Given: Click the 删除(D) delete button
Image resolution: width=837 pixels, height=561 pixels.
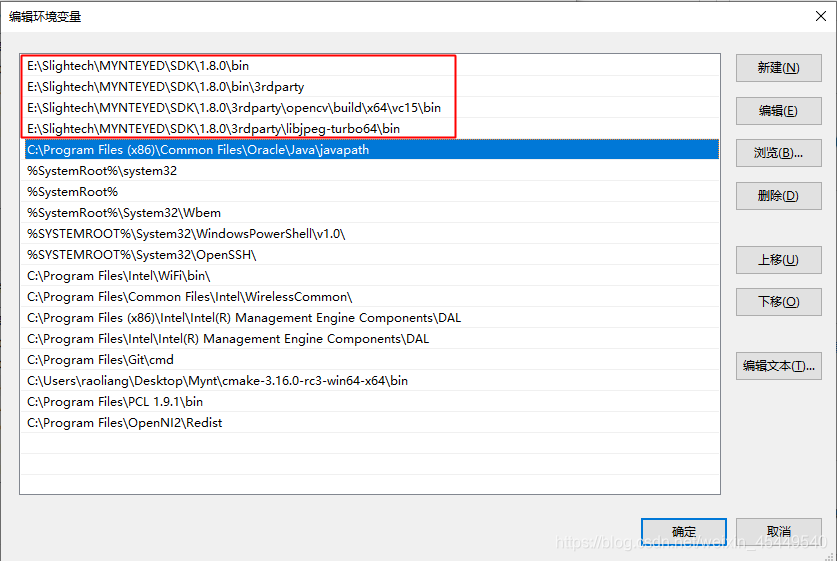Looking at the screenshot, I should pos(778,196).
